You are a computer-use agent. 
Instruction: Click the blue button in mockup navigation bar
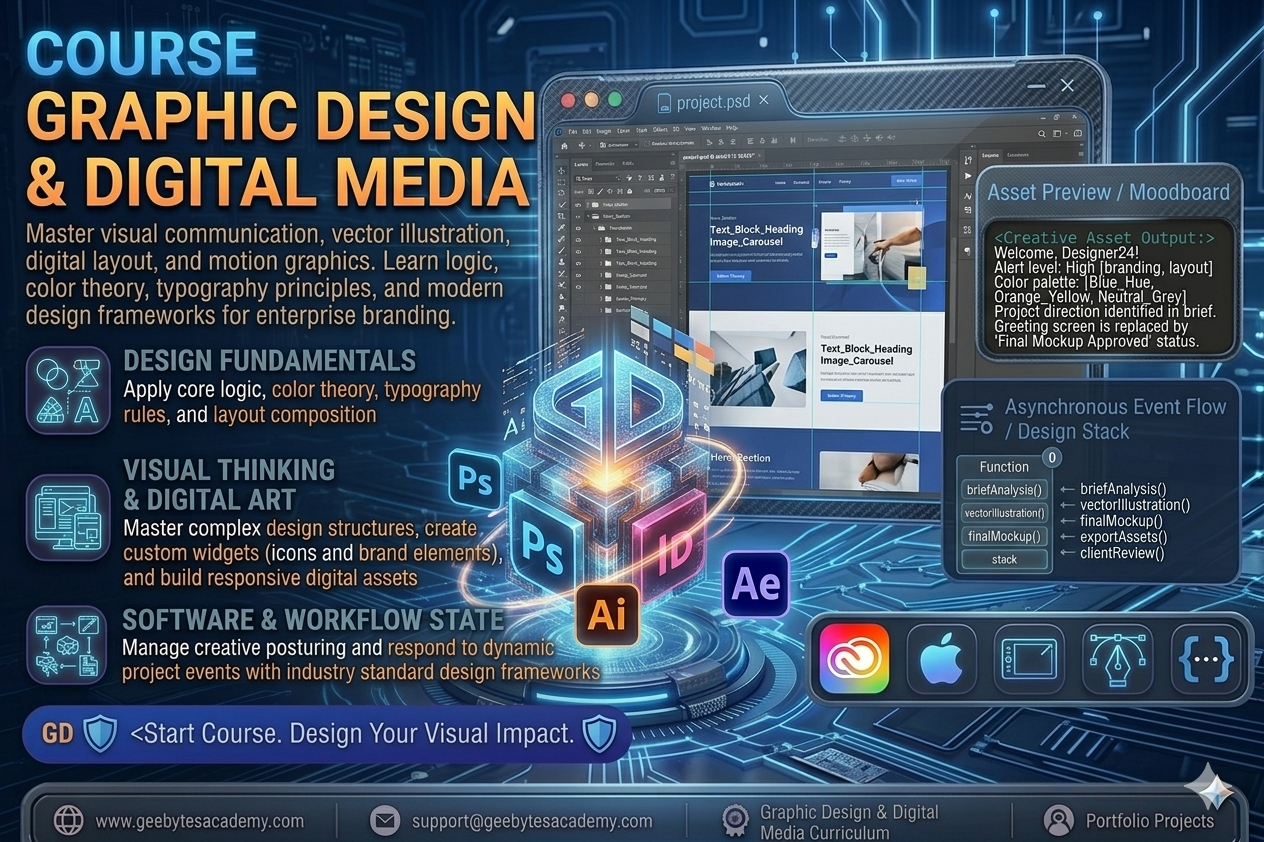click(906, 181)
